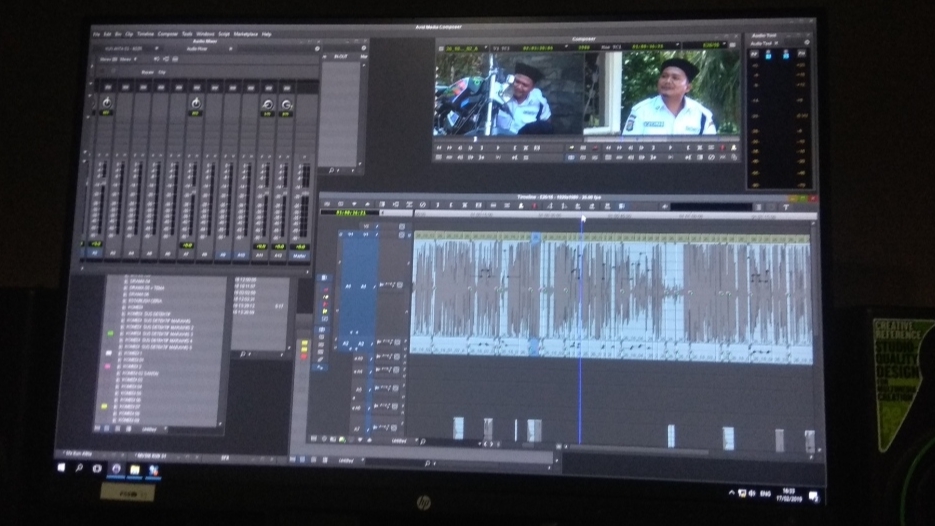Switch to SFX bin tab
The height and width of the screenshot is (526, 935).
click(x=225, y=458)
